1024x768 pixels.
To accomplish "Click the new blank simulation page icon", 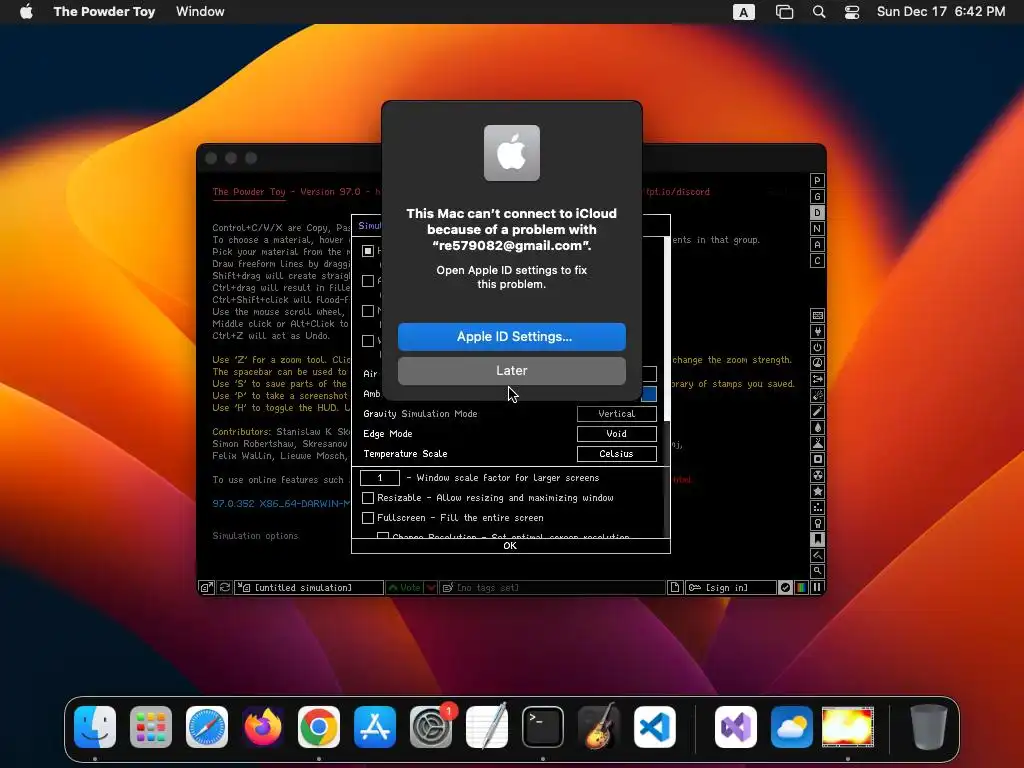I will [675, 588].
